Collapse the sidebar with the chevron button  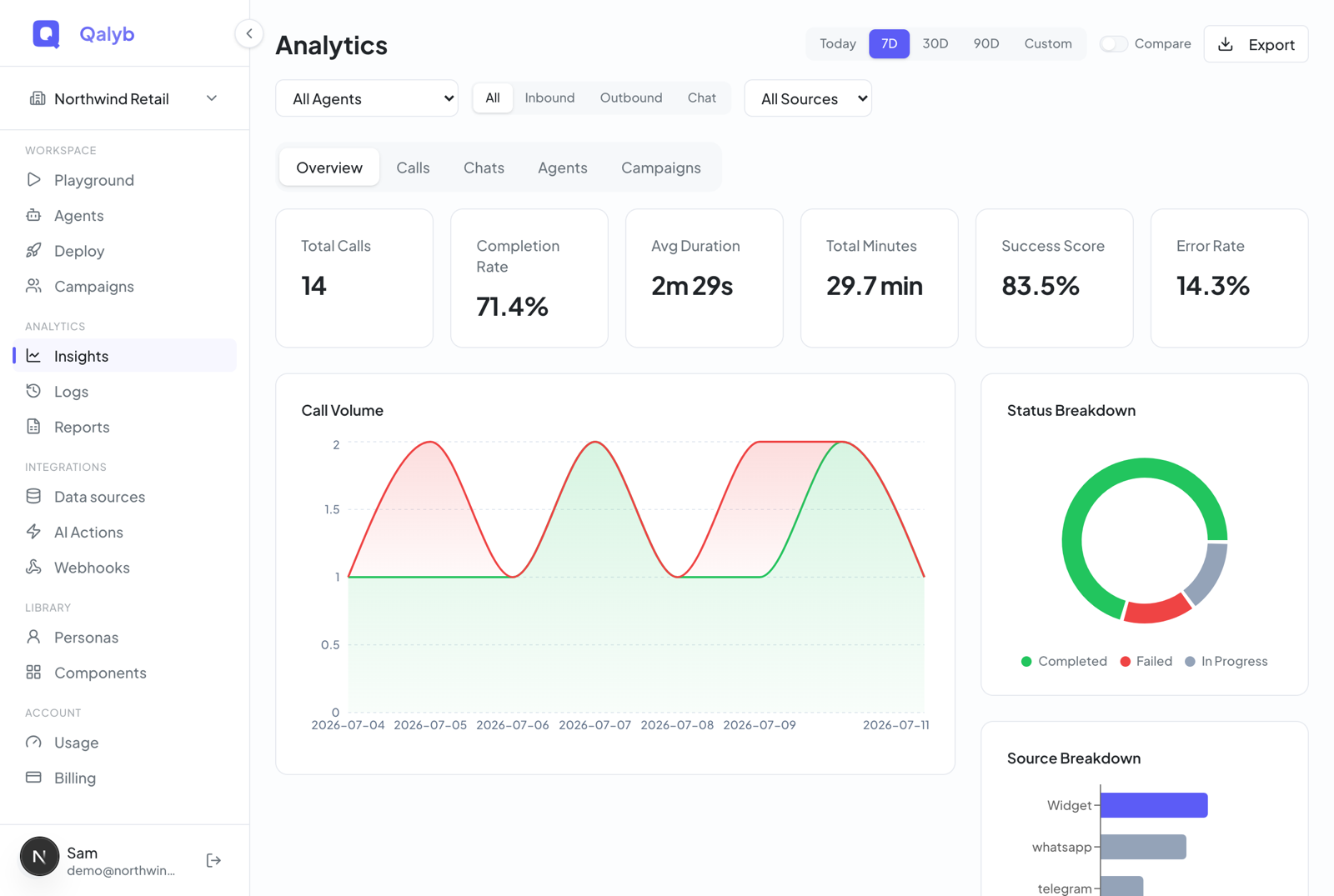pos(248,33)
